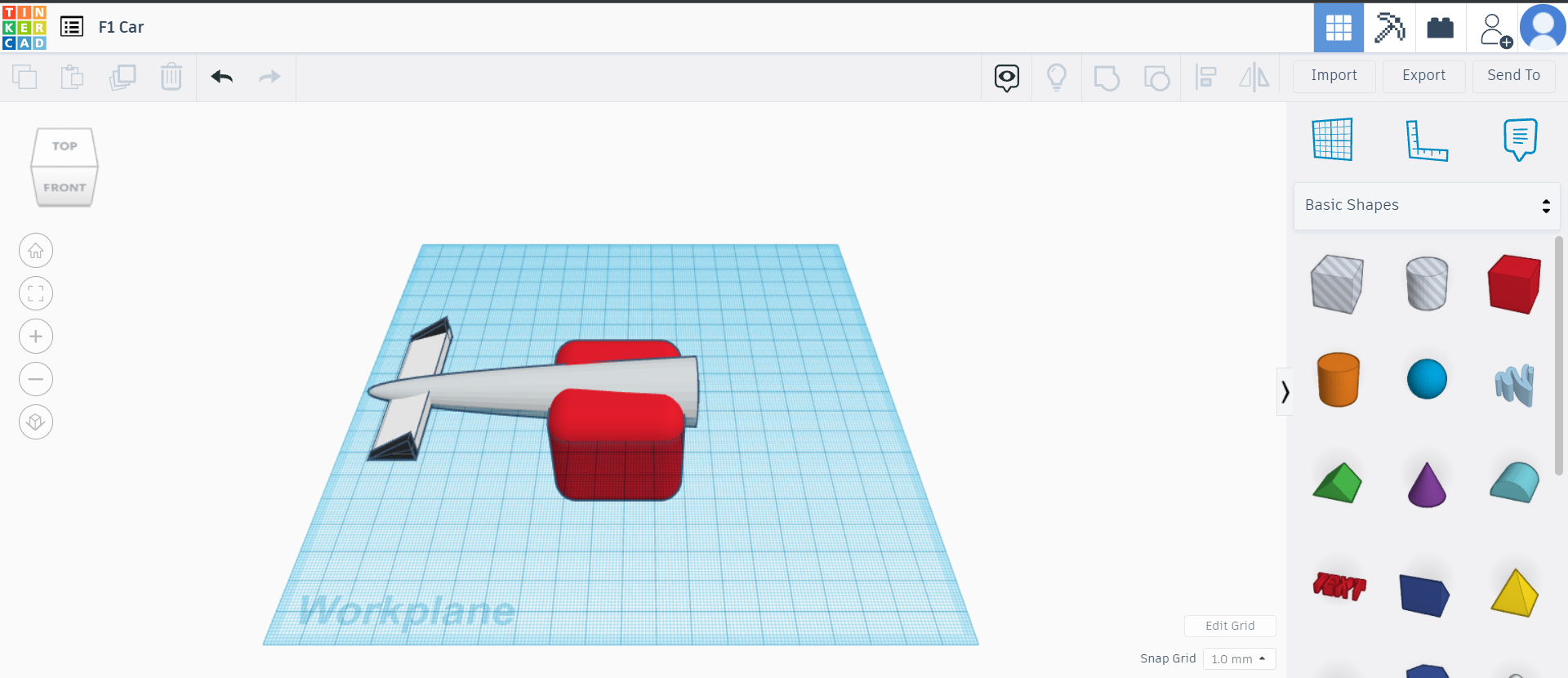Pick the Scribble shape
The height and width of the screenshot is (678, 1568).
click(1515, 384)
